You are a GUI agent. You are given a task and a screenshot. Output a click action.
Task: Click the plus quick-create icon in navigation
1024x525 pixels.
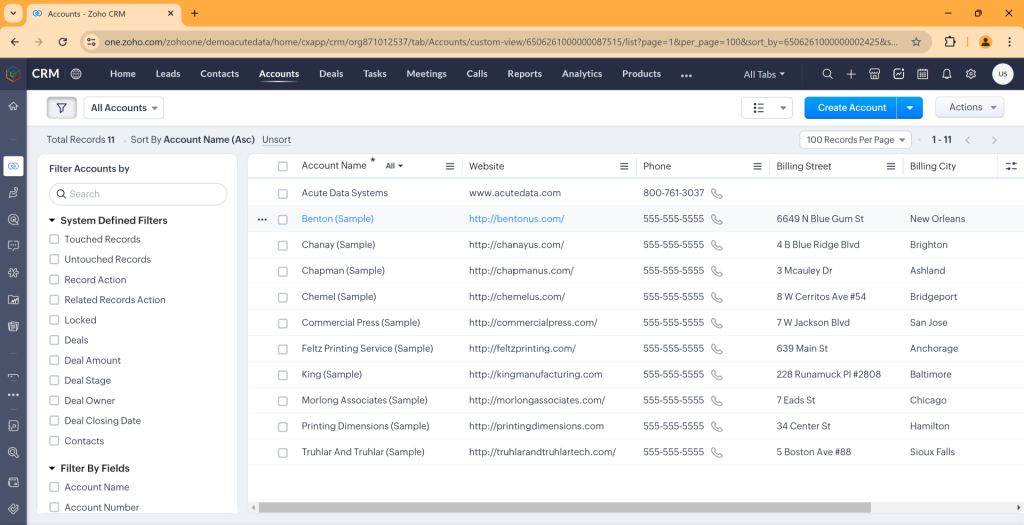(851, 74)
